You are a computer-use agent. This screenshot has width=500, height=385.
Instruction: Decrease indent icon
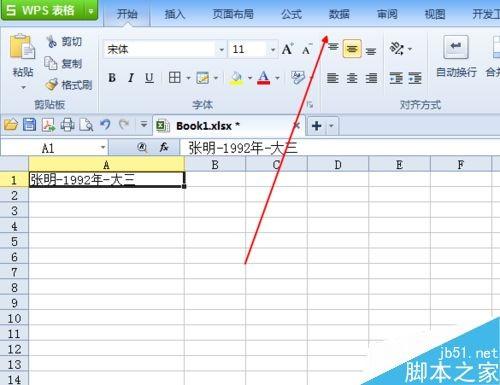point(396,78)
